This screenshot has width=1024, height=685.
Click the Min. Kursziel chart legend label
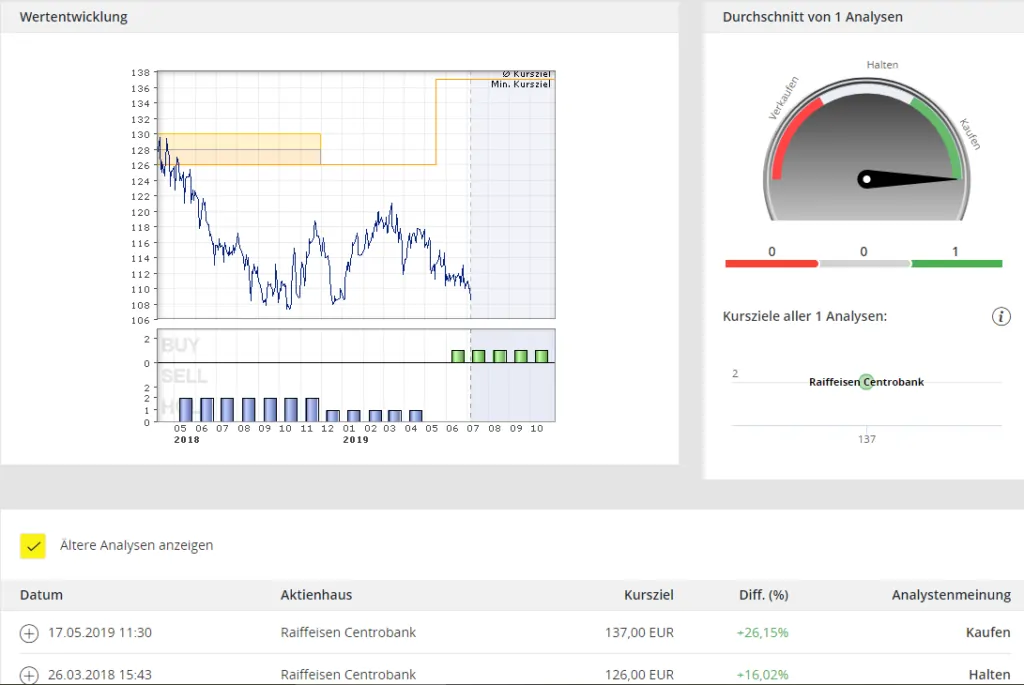point(521,84)
